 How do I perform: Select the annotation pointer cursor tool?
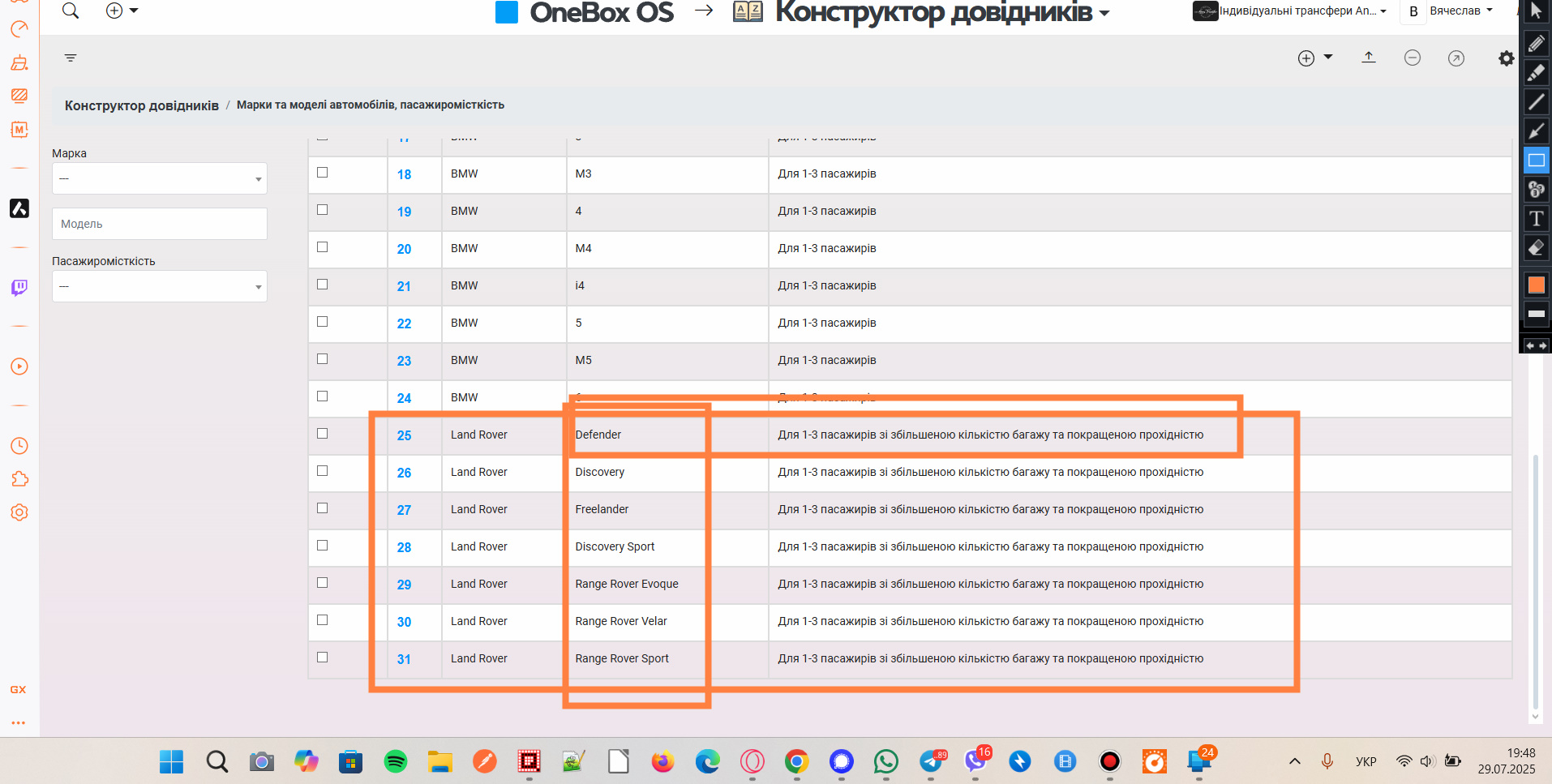pyautogui.click(x=1536, y=11)
